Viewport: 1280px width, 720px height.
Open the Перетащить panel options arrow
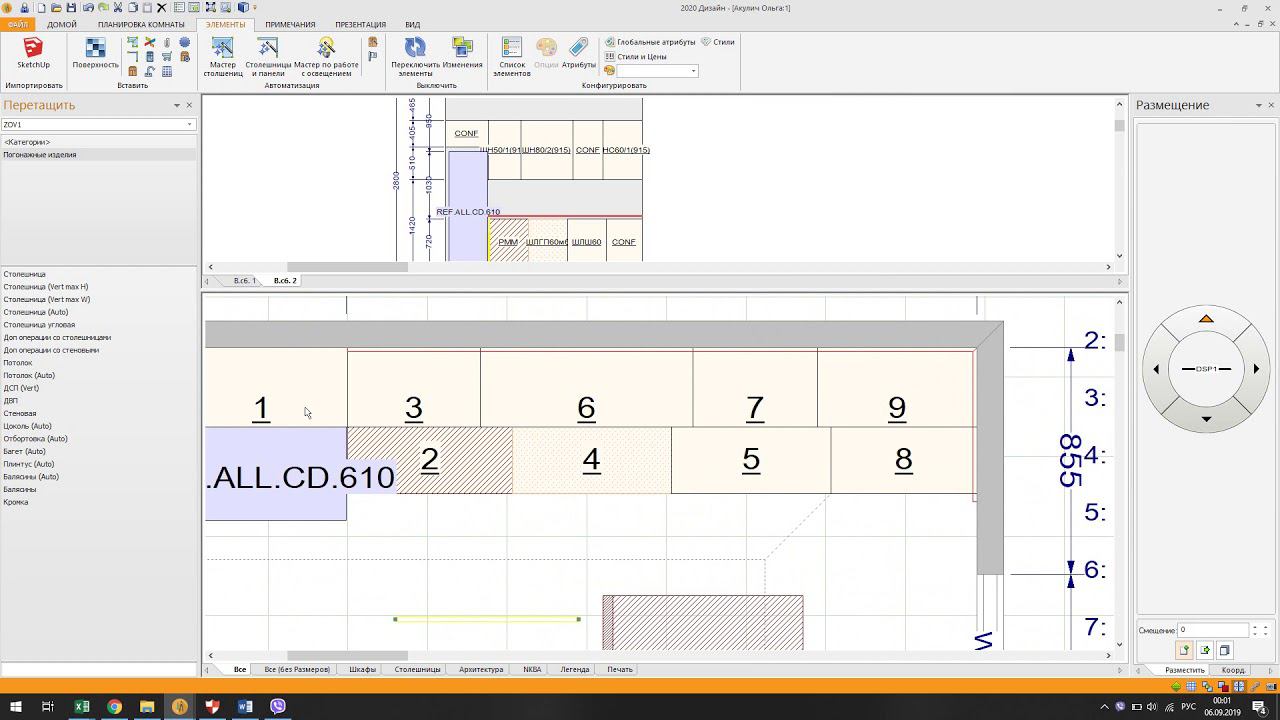click(177, 105)
